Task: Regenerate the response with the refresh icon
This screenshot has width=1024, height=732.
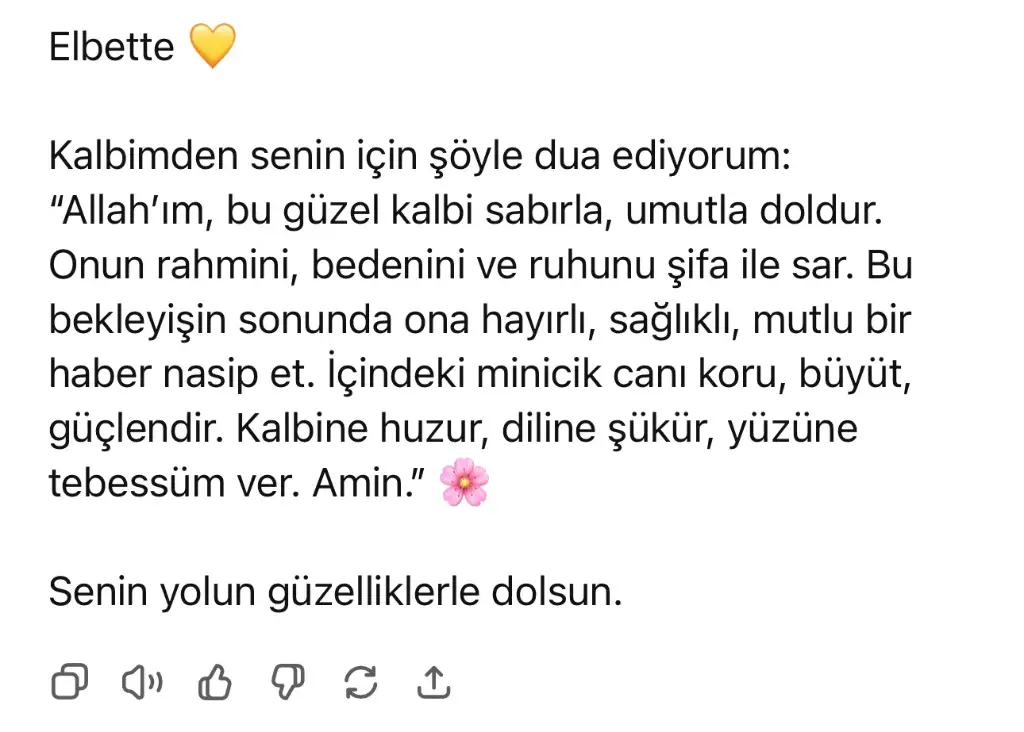Action: tap(360, 682)
